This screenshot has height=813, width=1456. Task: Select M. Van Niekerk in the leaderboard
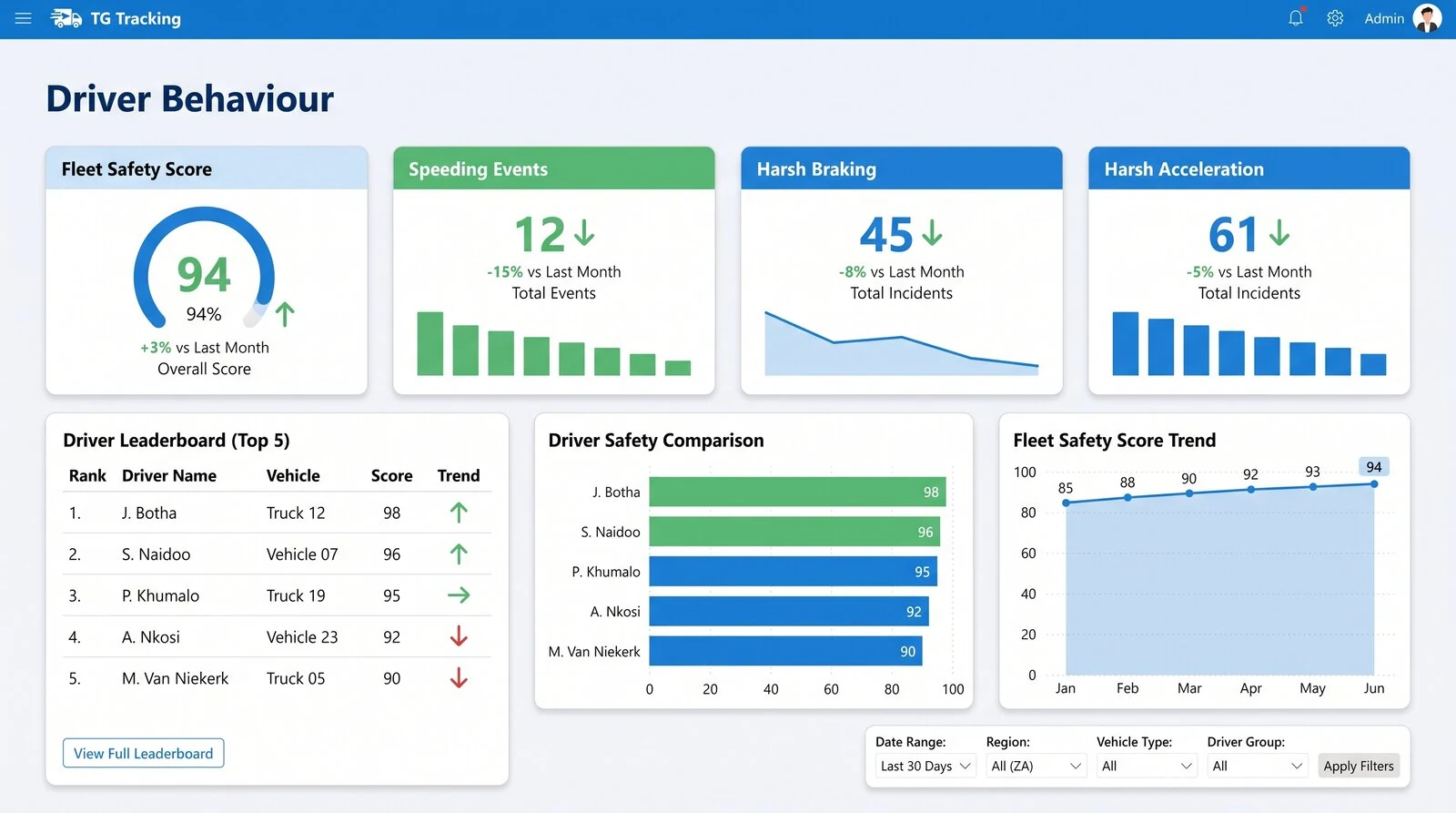(176, 677)
